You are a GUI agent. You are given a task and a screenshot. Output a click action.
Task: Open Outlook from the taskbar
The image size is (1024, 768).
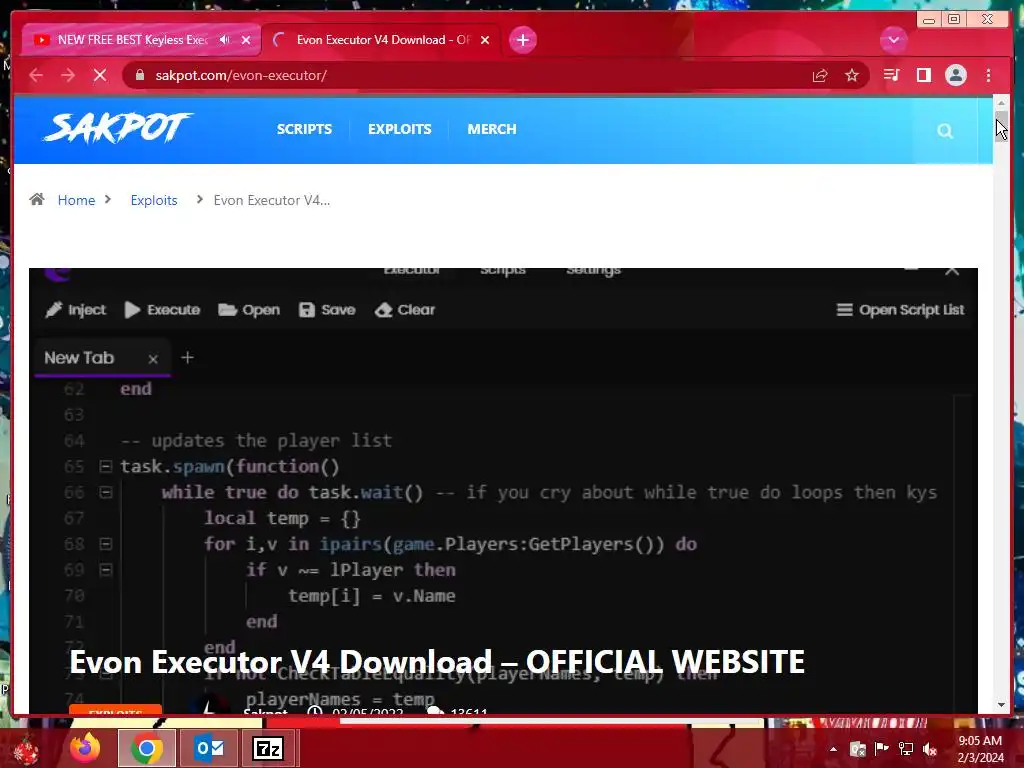(x=209, y=748)
